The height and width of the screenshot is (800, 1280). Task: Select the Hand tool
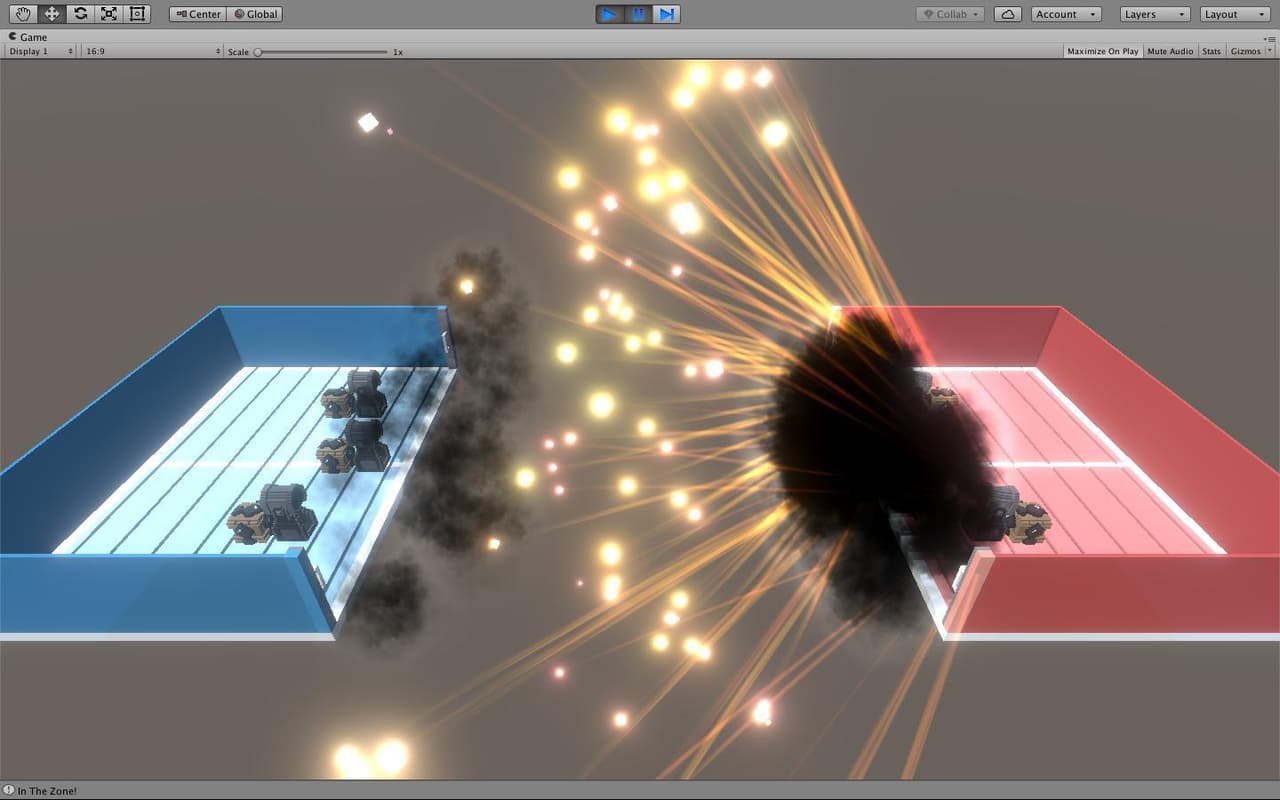[x=23, y=14]
